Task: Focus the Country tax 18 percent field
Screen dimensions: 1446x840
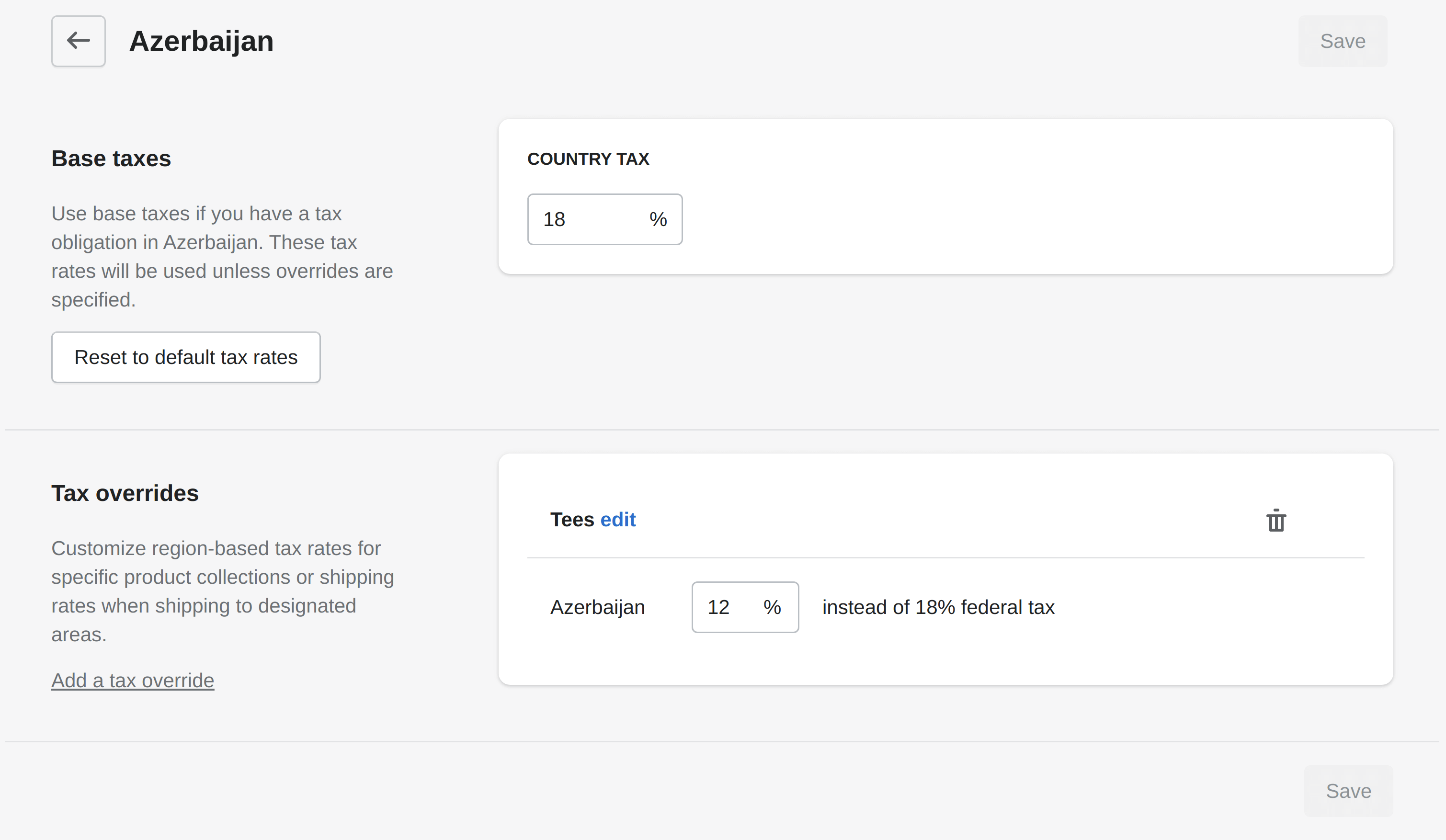Action: click(x=605, y=219)
